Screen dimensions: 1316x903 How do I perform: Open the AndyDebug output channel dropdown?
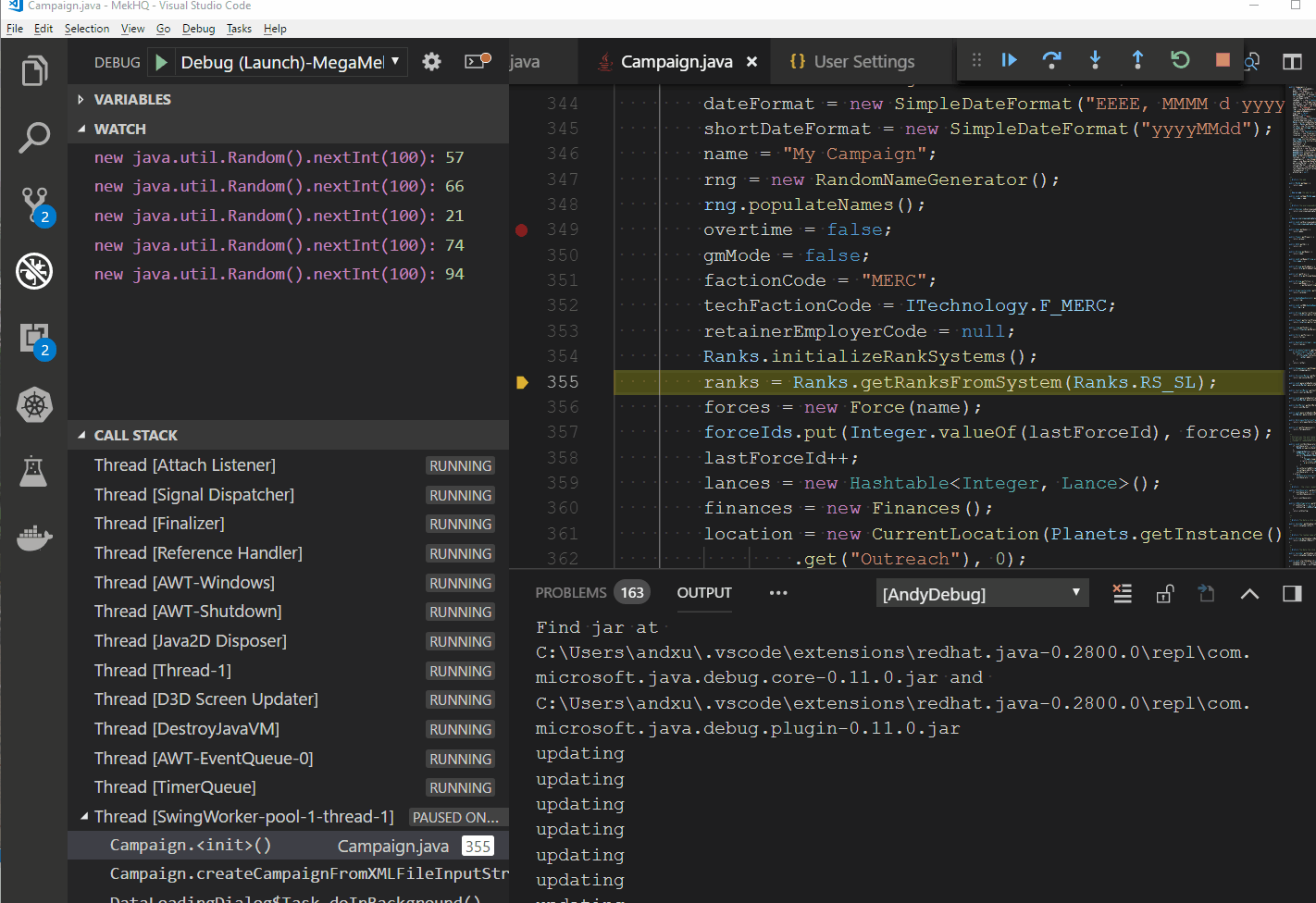pos(982,592)
